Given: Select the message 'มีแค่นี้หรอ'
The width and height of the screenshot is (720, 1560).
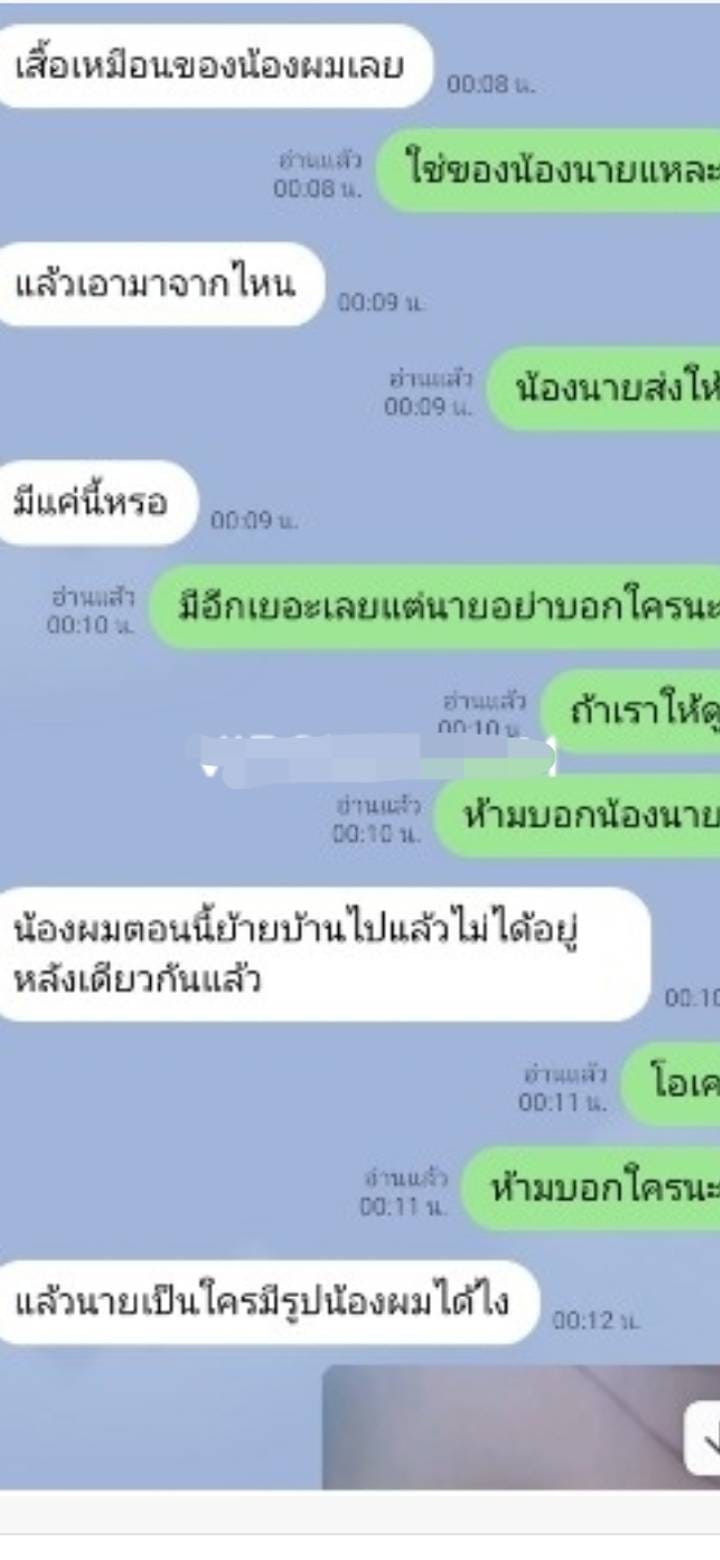Looking at the screenshot, I should pos(98,503).
